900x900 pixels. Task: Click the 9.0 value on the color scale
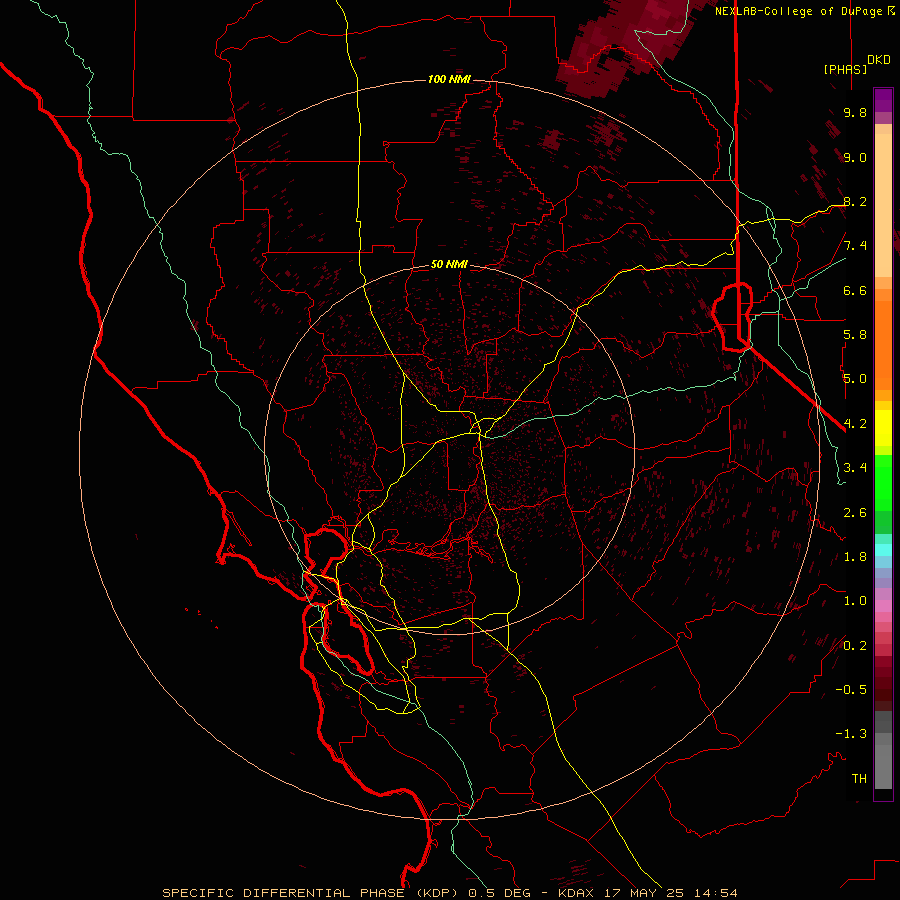(855, 157)
